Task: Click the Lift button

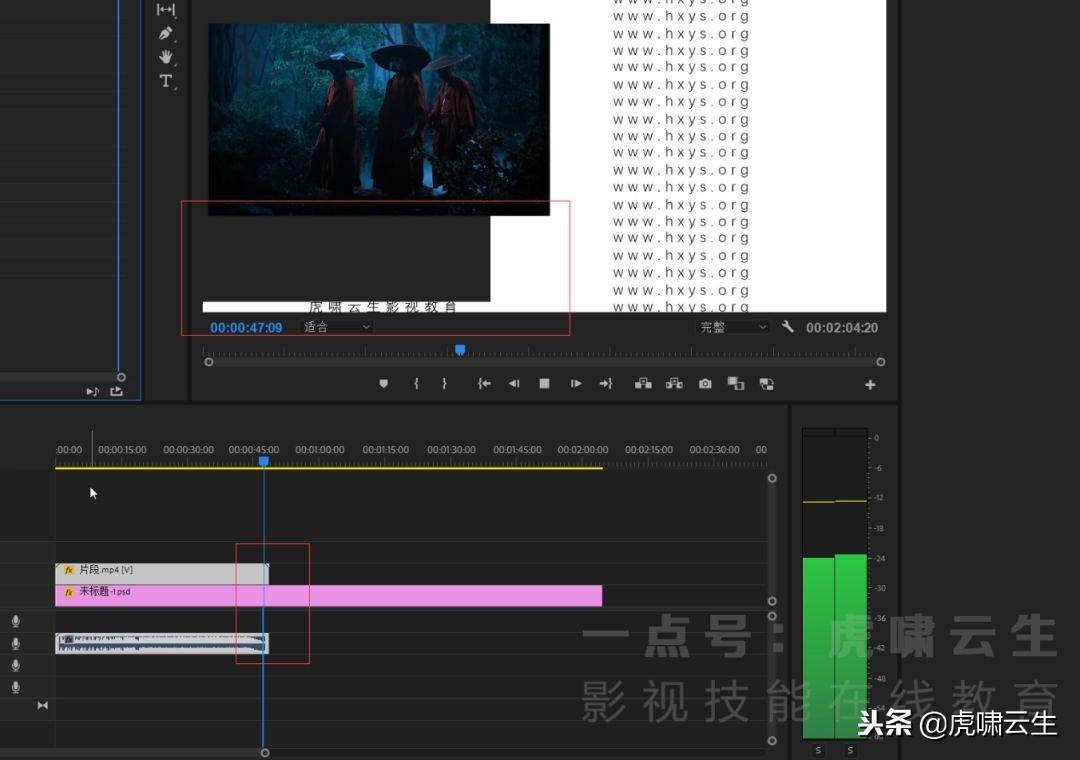Action: (643, 383)
